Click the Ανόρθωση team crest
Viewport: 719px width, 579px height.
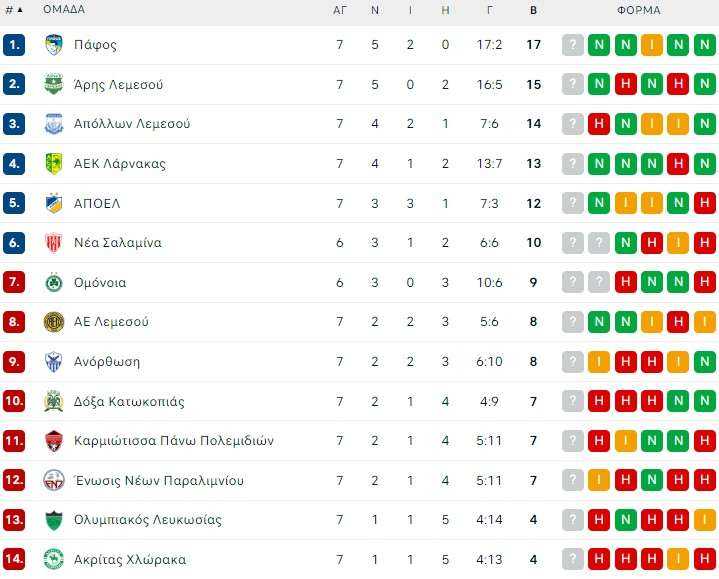(x=54, y=362)
